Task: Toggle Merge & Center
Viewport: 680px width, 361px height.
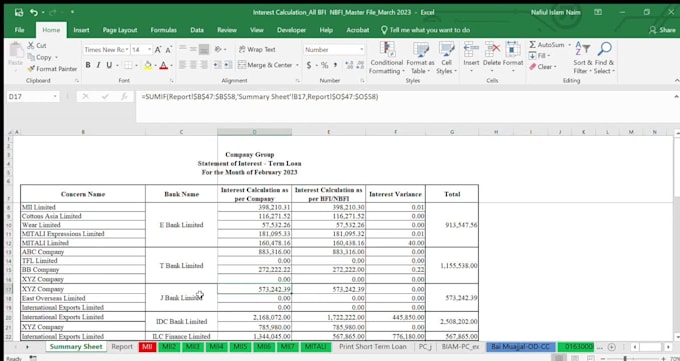Action: pos(266,65)
